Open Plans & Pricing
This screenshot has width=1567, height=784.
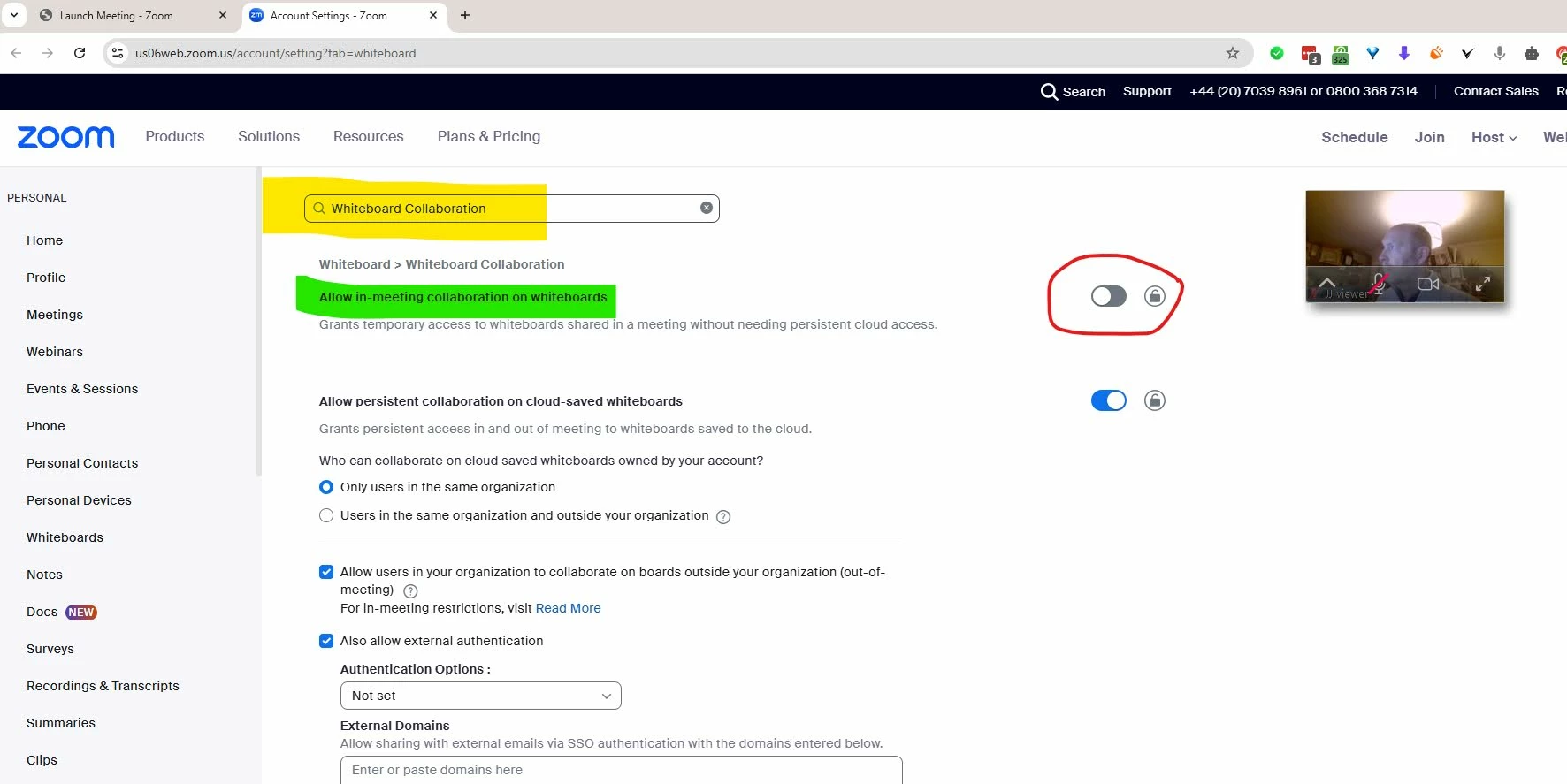coord(489,136)
